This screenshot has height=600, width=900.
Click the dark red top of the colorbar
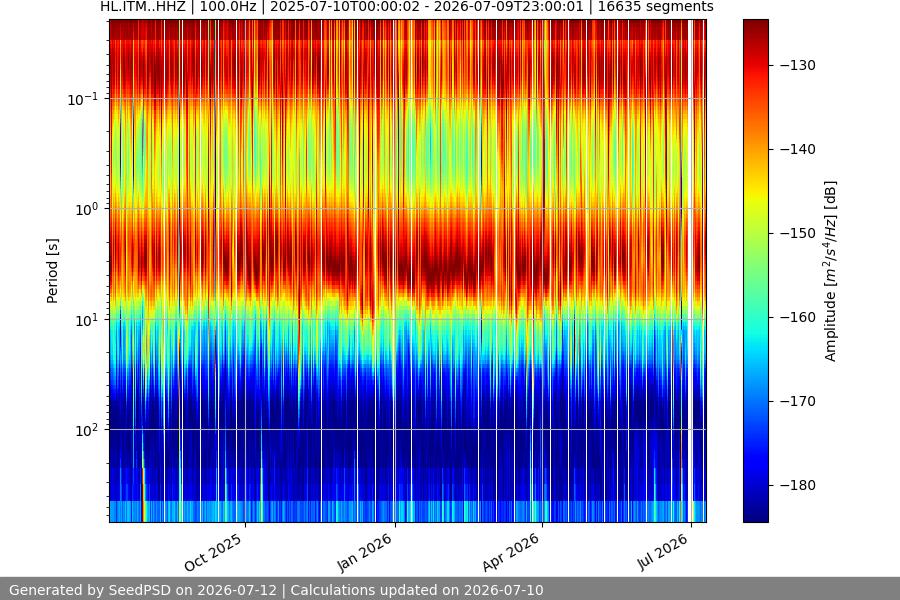(755, 29)
